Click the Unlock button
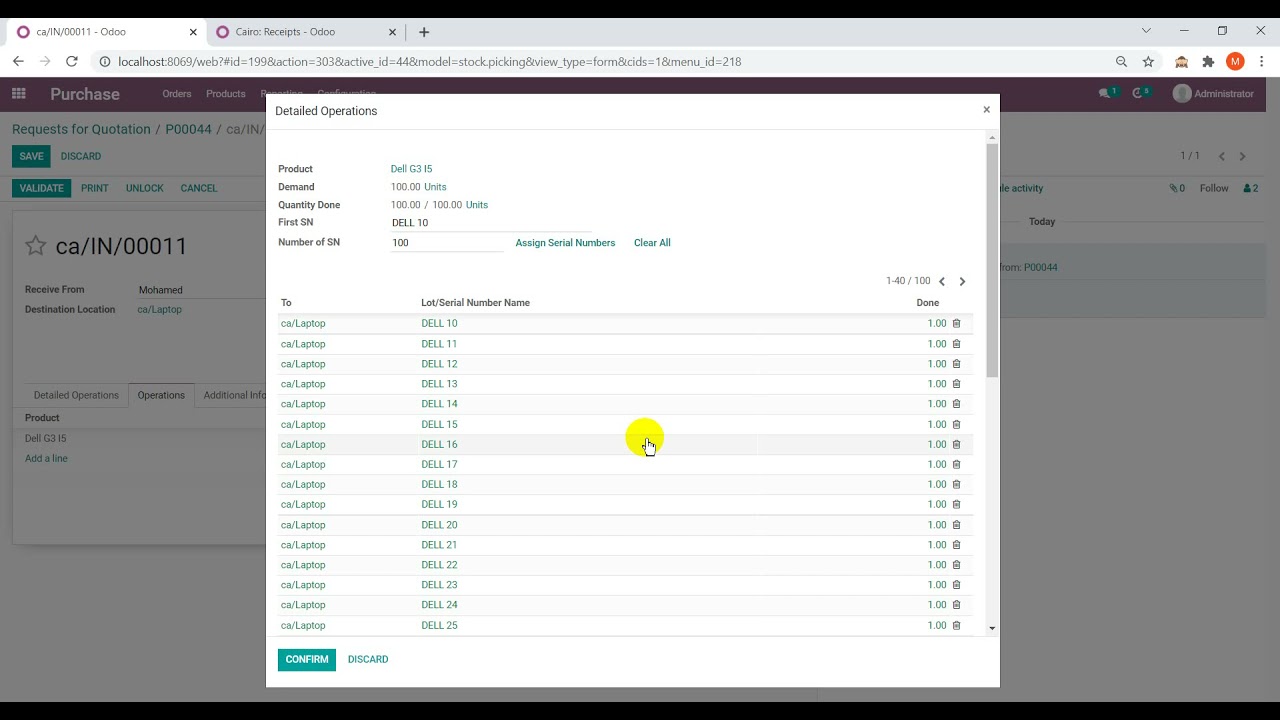 coord(144,188)
